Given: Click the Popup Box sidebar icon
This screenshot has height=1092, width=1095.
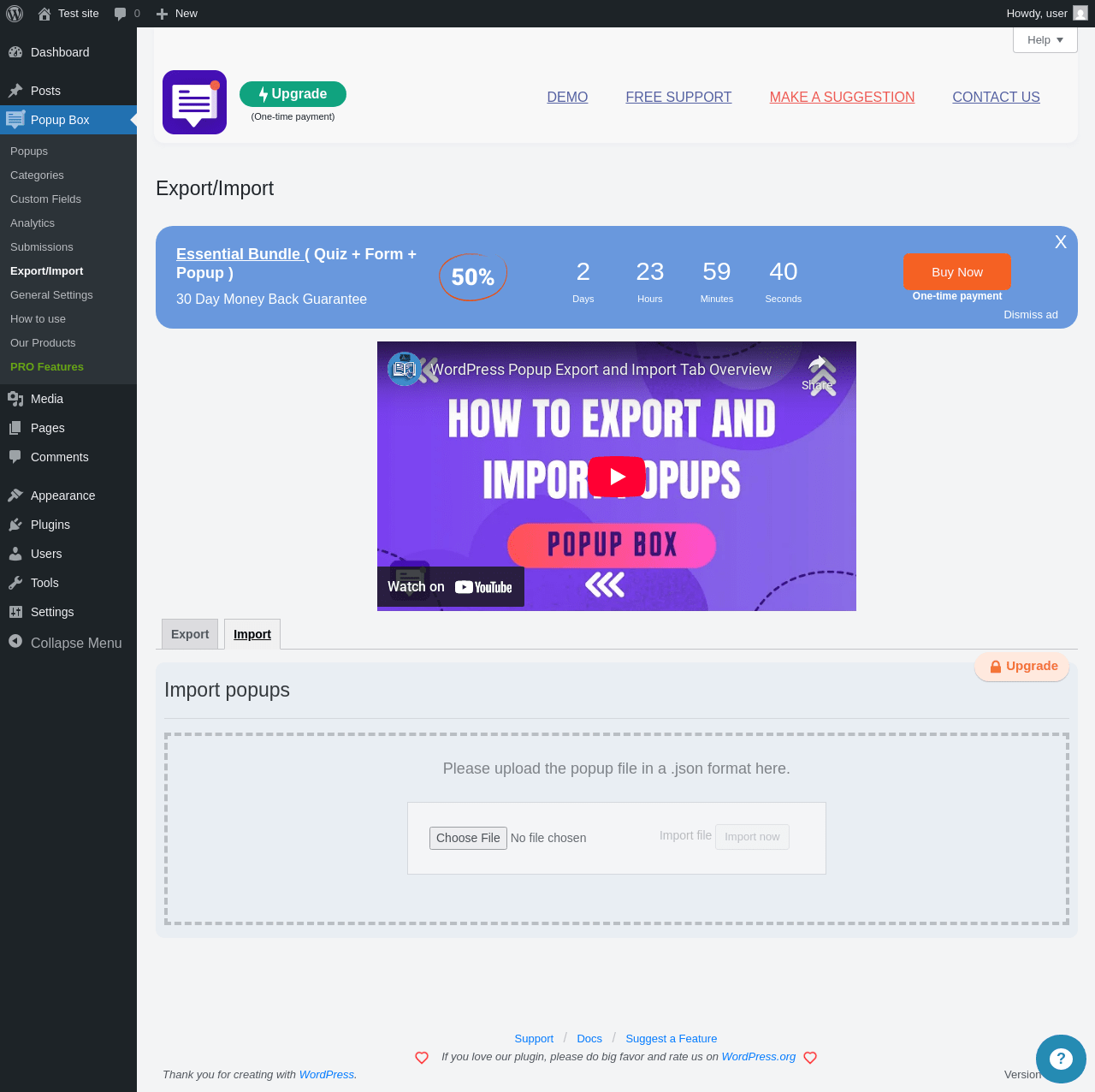Looking at the screenshot, I should click(x=15, y=120).
